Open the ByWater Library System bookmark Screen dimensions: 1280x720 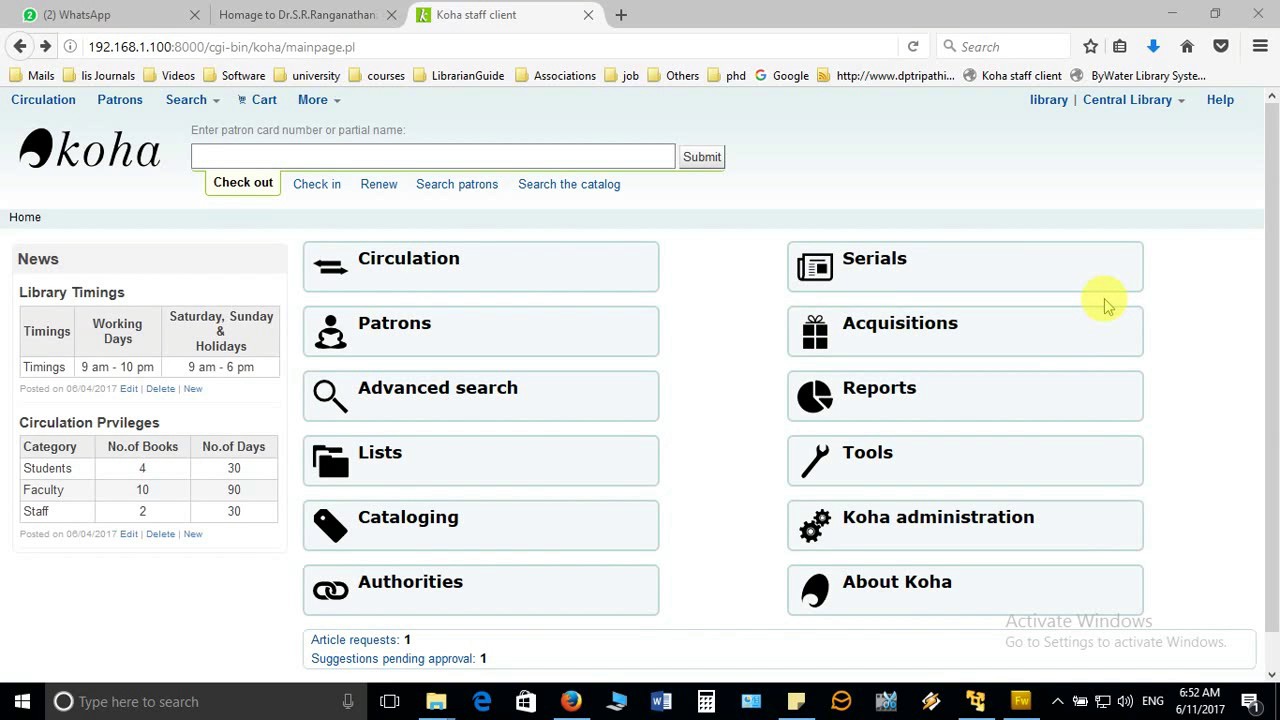(1138, 76)
